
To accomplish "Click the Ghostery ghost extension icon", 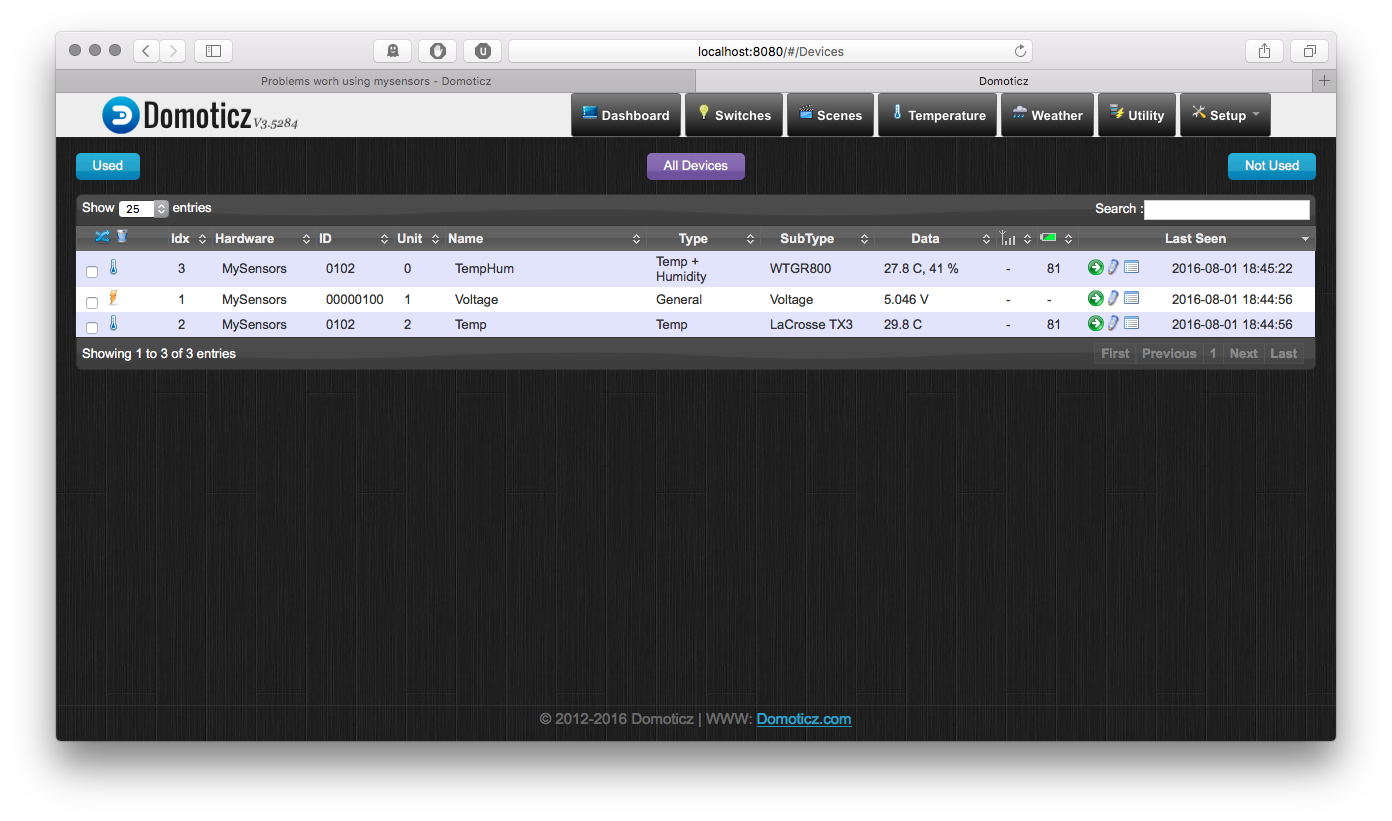I will click(393, 51).
